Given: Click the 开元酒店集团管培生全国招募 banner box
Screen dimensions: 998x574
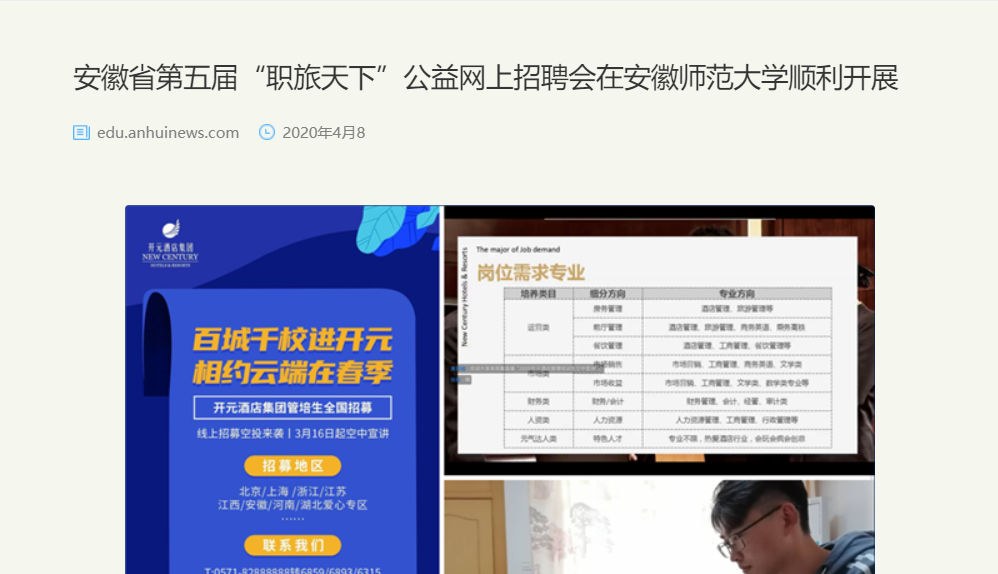Looking at the screenshot, I should click(x=293, y=407).
